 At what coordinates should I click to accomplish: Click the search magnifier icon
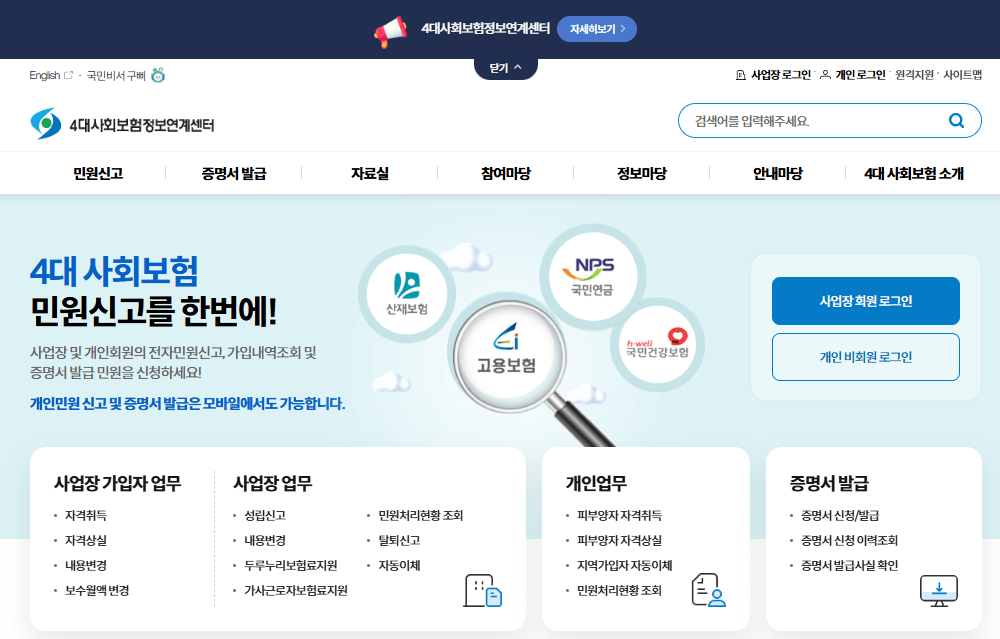coord(956,121)
